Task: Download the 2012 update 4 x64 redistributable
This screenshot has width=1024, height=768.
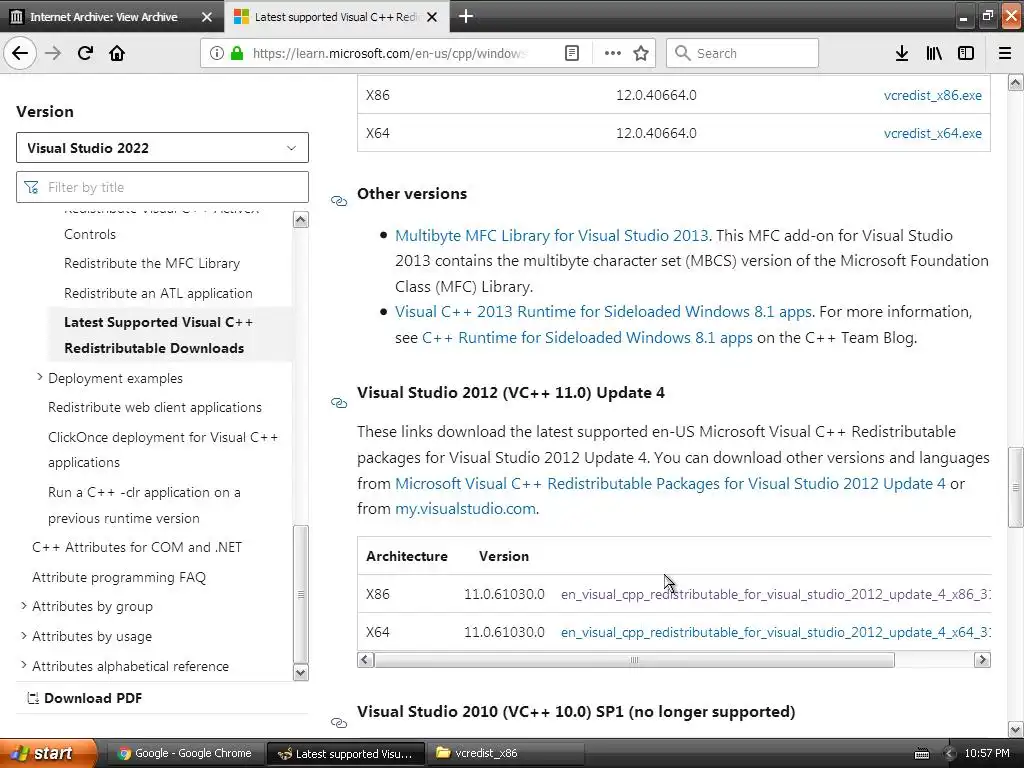Action: tap(776, 632)
